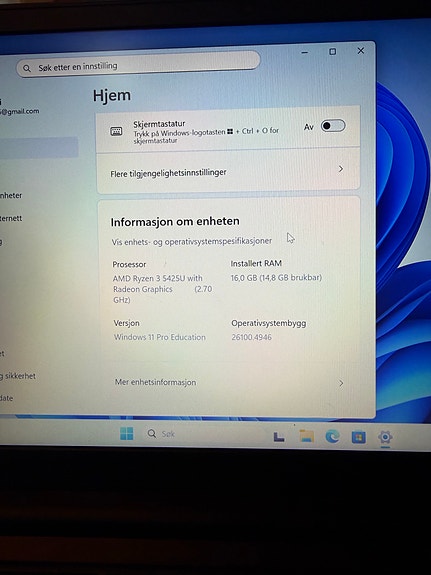The width and height of the screenshot is (431, 575).
Task: Click the magnifier icon in settings search
Action: [x=27, y=68]
